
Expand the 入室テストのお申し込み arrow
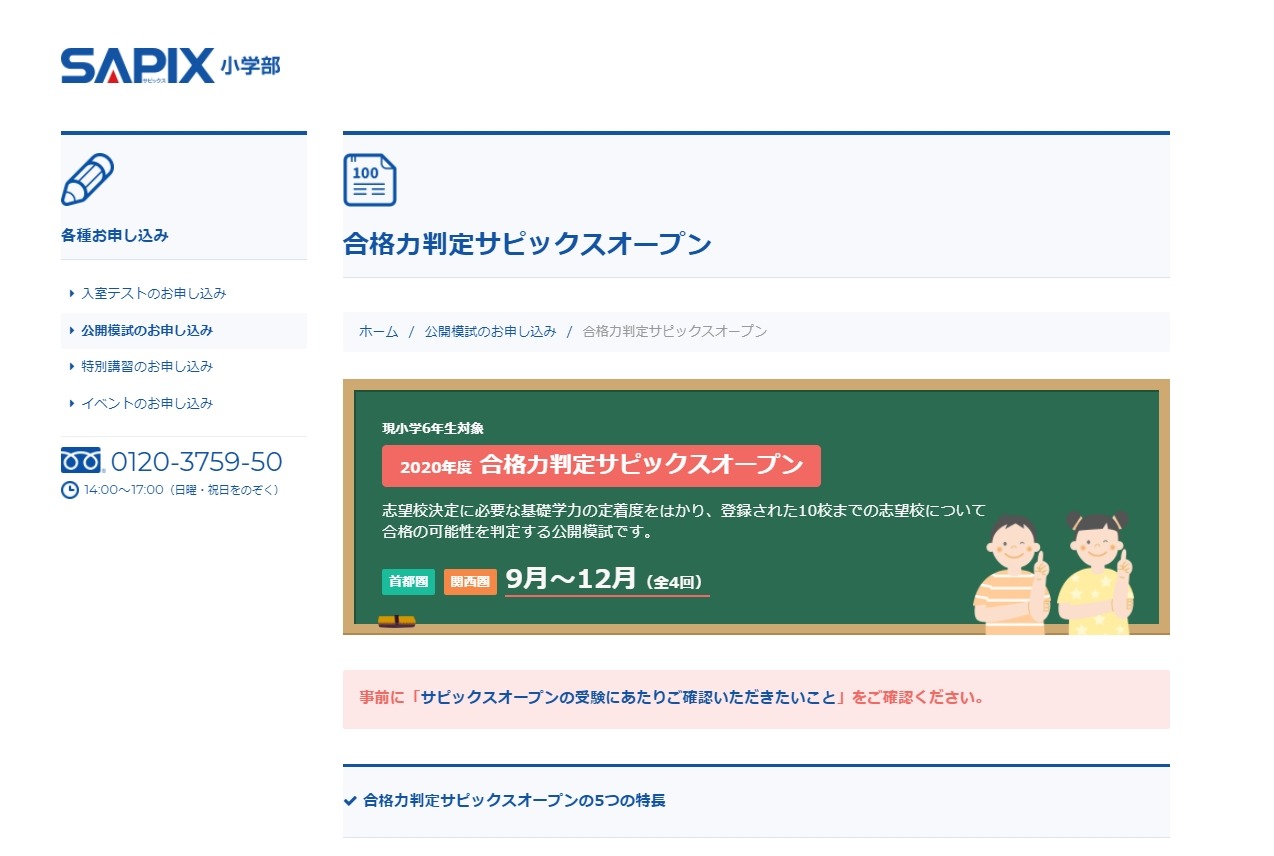pyautogui.click(x=70, y=293)
